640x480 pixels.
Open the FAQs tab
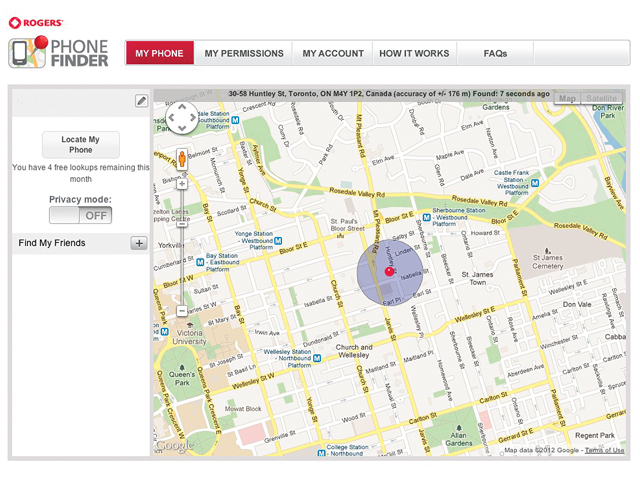[x=495, y=53]
